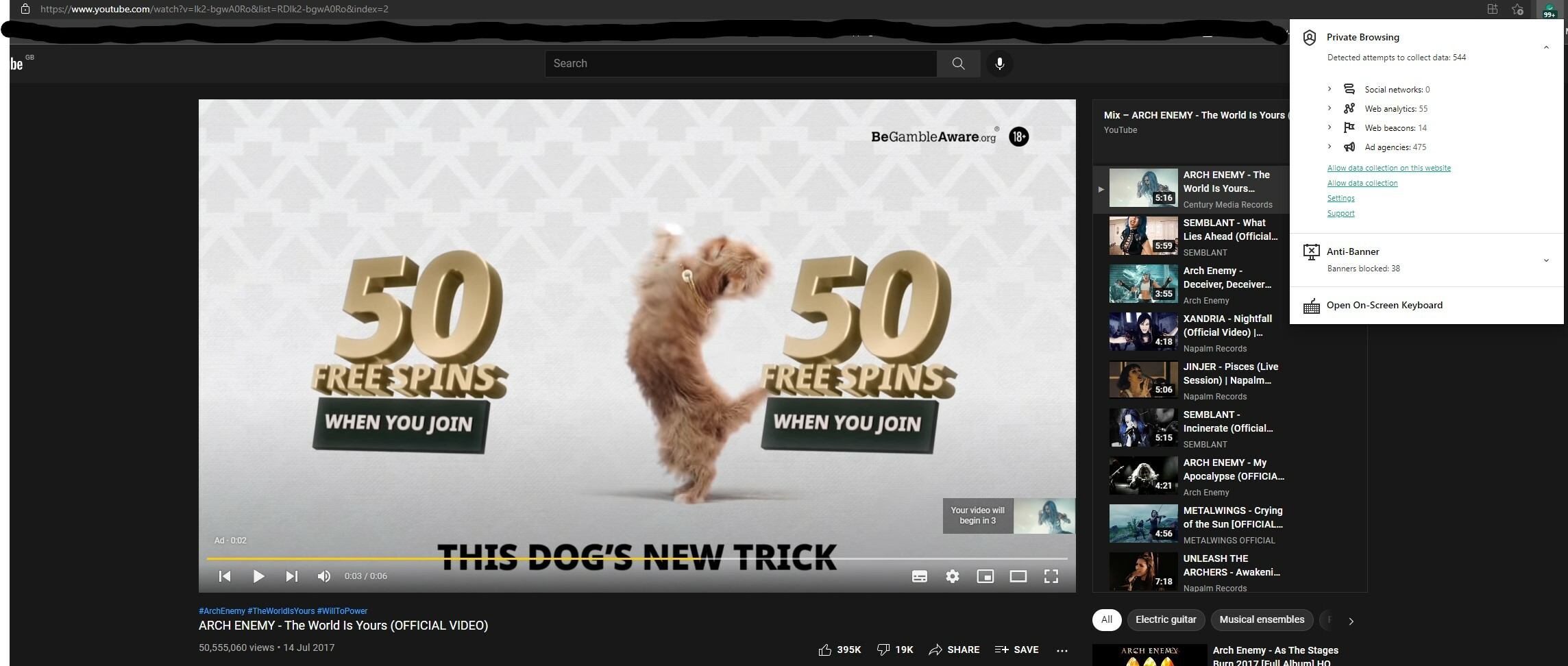Open the more actions ellipsis menu
The image size is (1568, 666).
tap(1062, 650)
